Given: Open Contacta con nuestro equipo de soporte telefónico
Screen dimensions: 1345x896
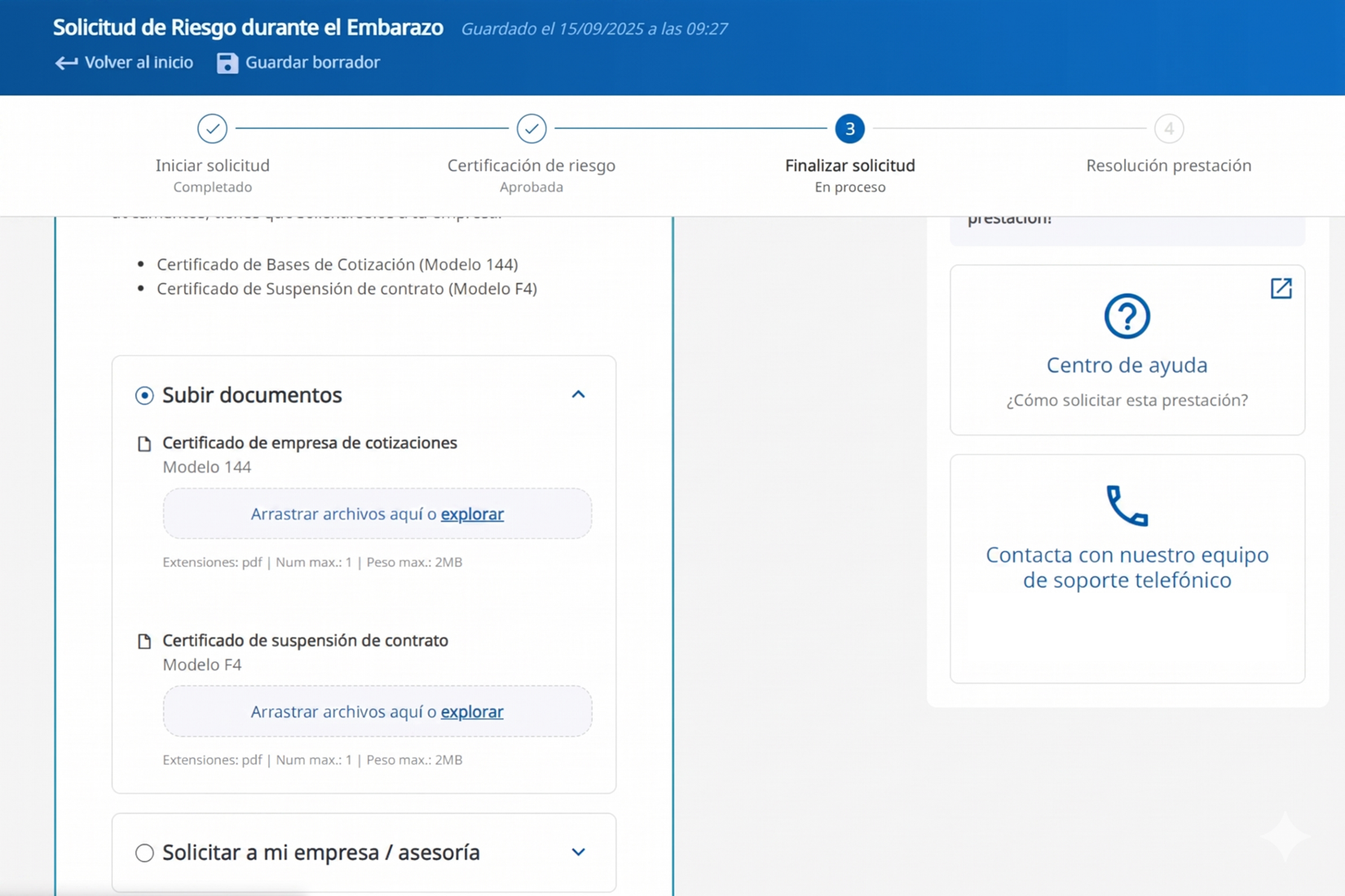Looking at the screenshot, I should click(x=1127, y=567).
